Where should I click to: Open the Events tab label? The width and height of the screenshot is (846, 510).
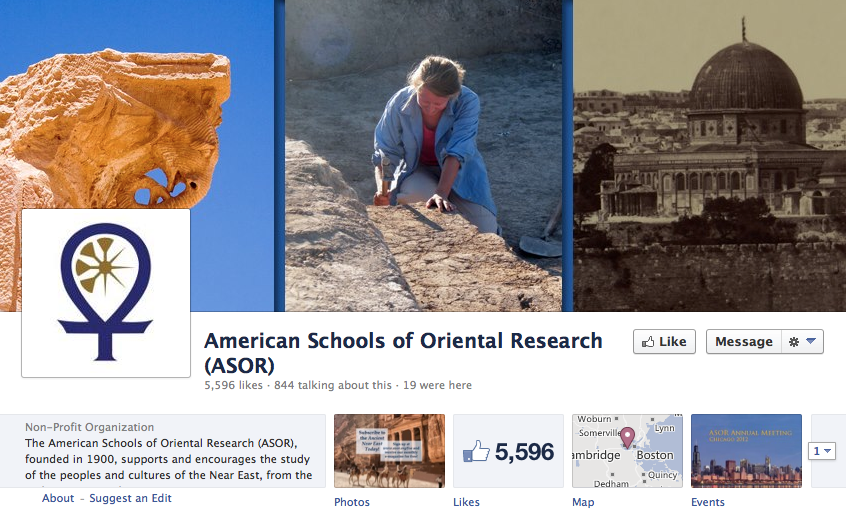707,502
